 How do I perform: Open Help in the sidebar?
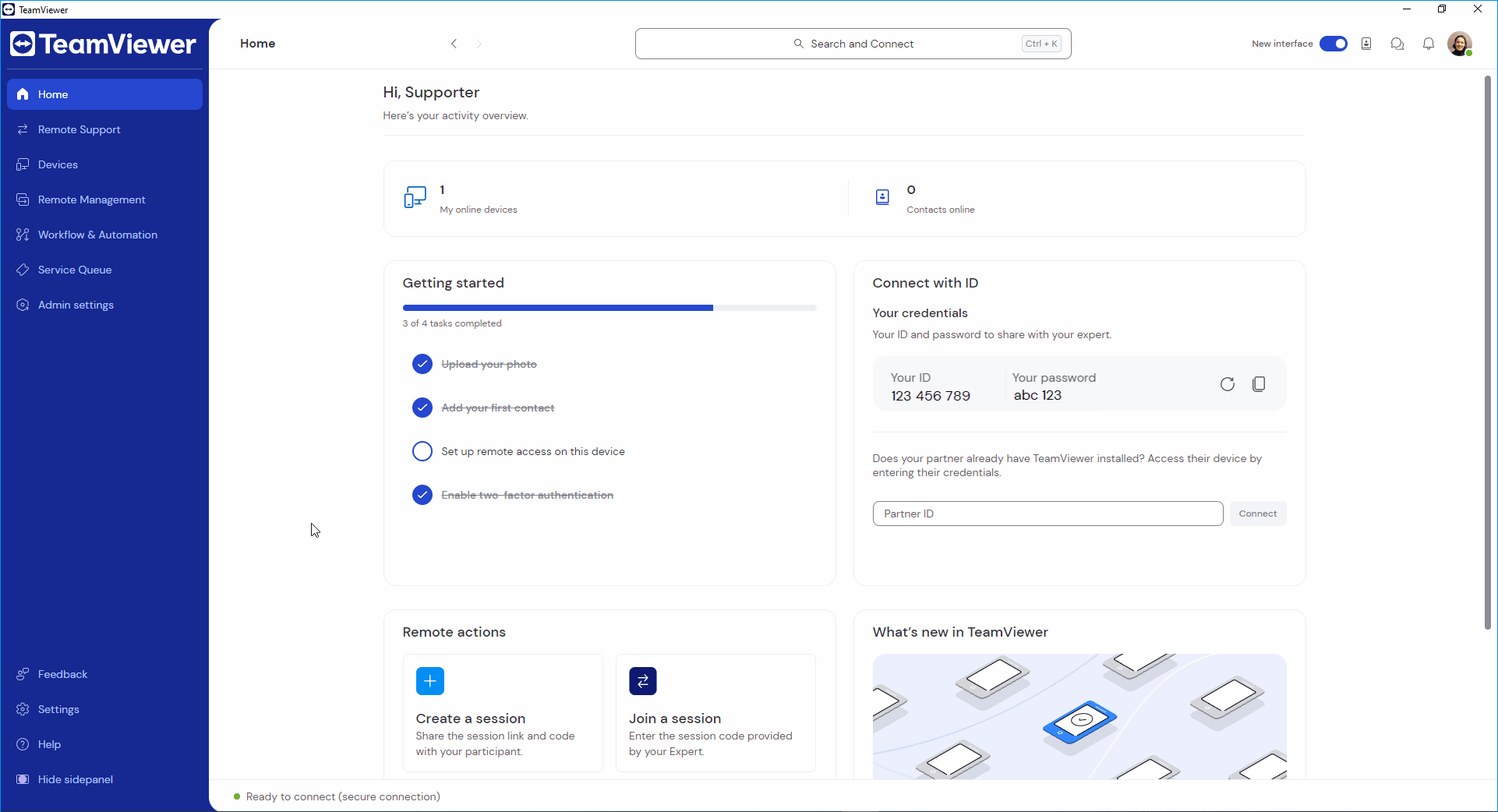point(104,744)
